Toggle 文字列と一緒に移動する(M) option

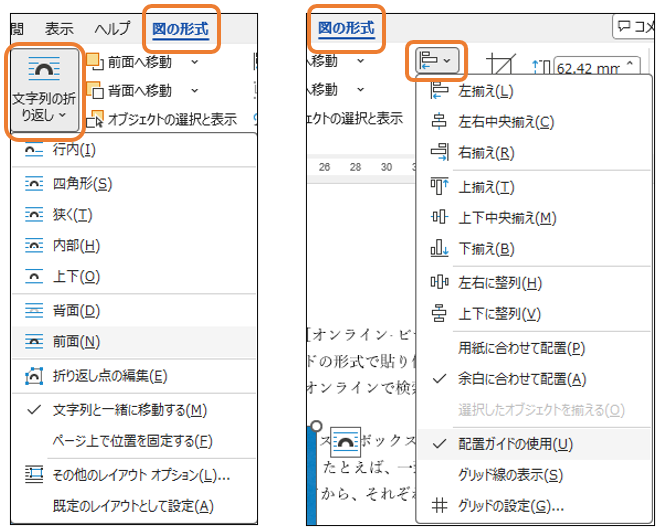129,410
